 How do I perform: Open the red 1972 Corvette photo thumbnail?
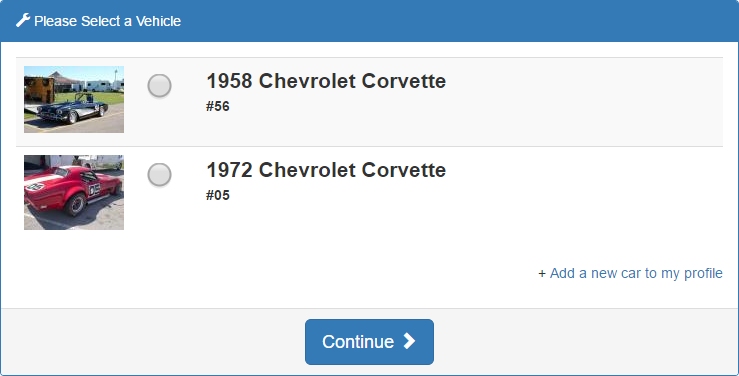[74, 192]
